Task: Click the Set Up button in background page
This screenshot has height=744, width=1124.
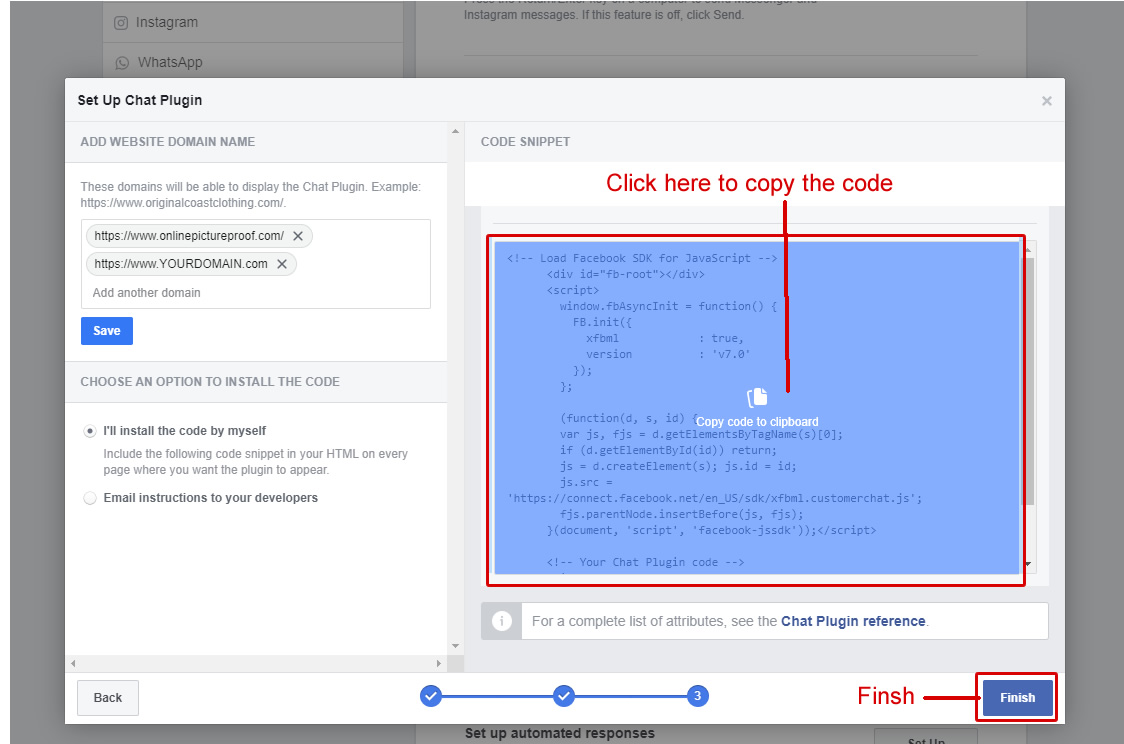Action: click(925, 738)
